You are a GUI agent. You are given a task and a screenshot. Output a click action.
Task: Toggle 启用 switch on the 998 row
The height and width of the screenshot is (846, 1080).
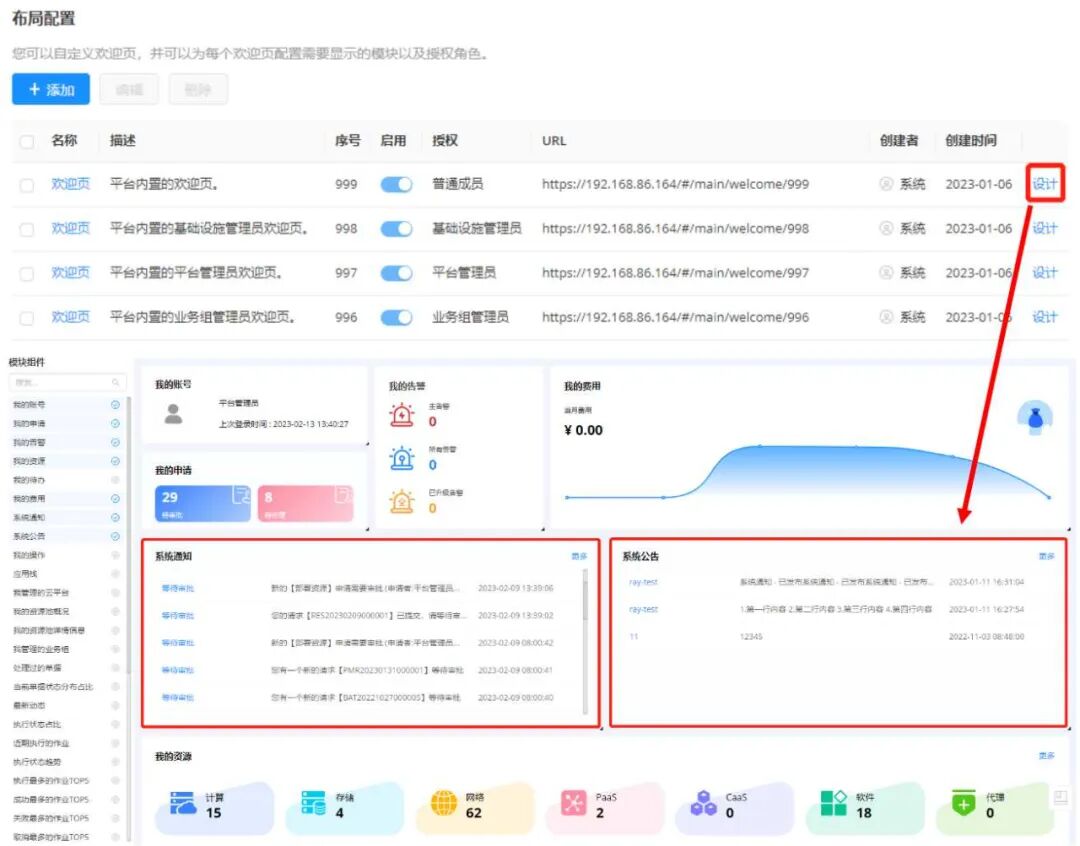[394, 228]
